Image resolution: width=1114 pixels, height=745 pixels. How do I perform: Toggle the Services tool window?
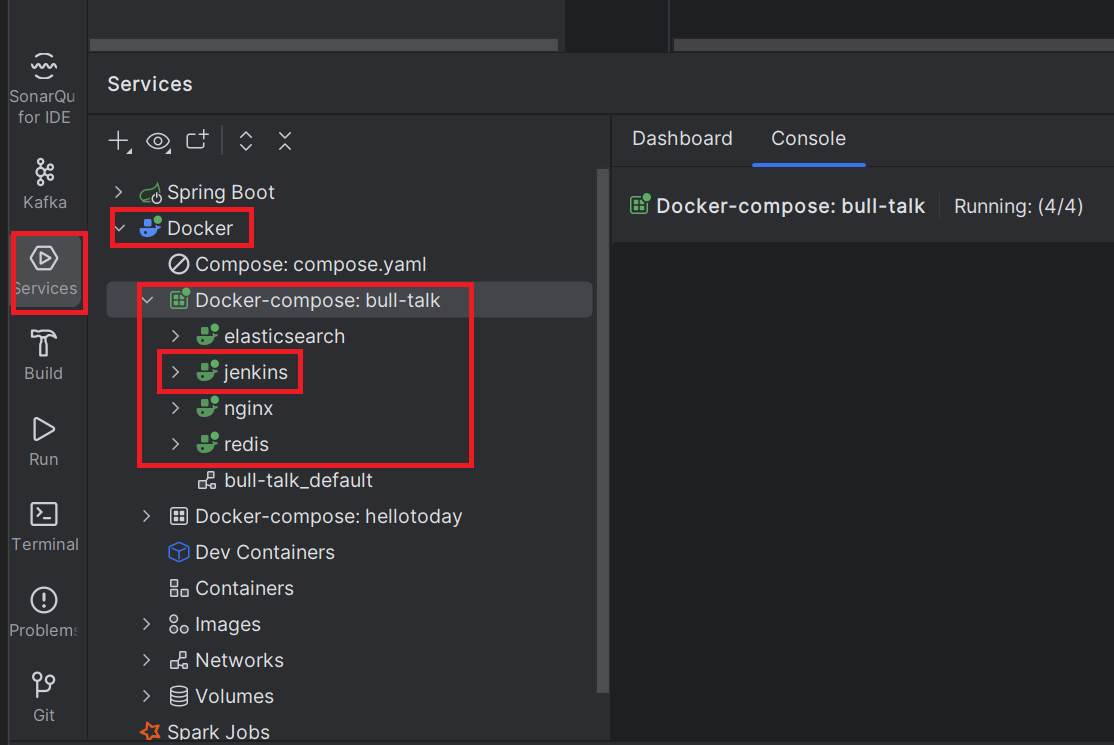click(45, 272)
